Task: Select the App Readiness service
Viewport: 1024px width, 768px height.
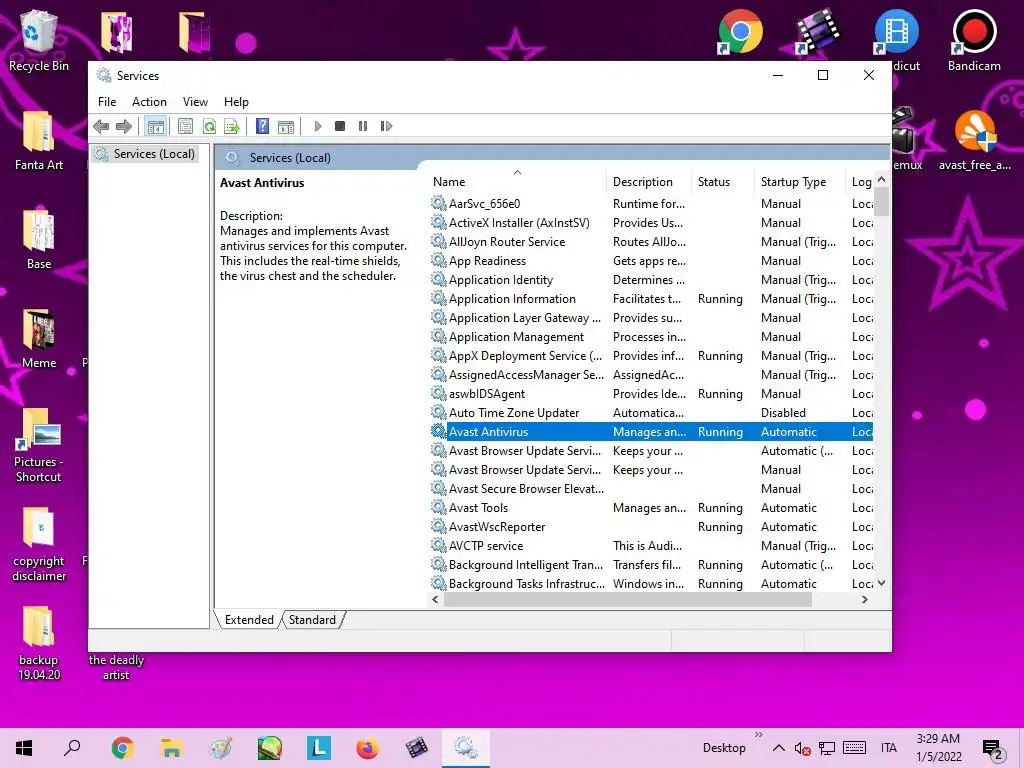Action: click(651, 261)
